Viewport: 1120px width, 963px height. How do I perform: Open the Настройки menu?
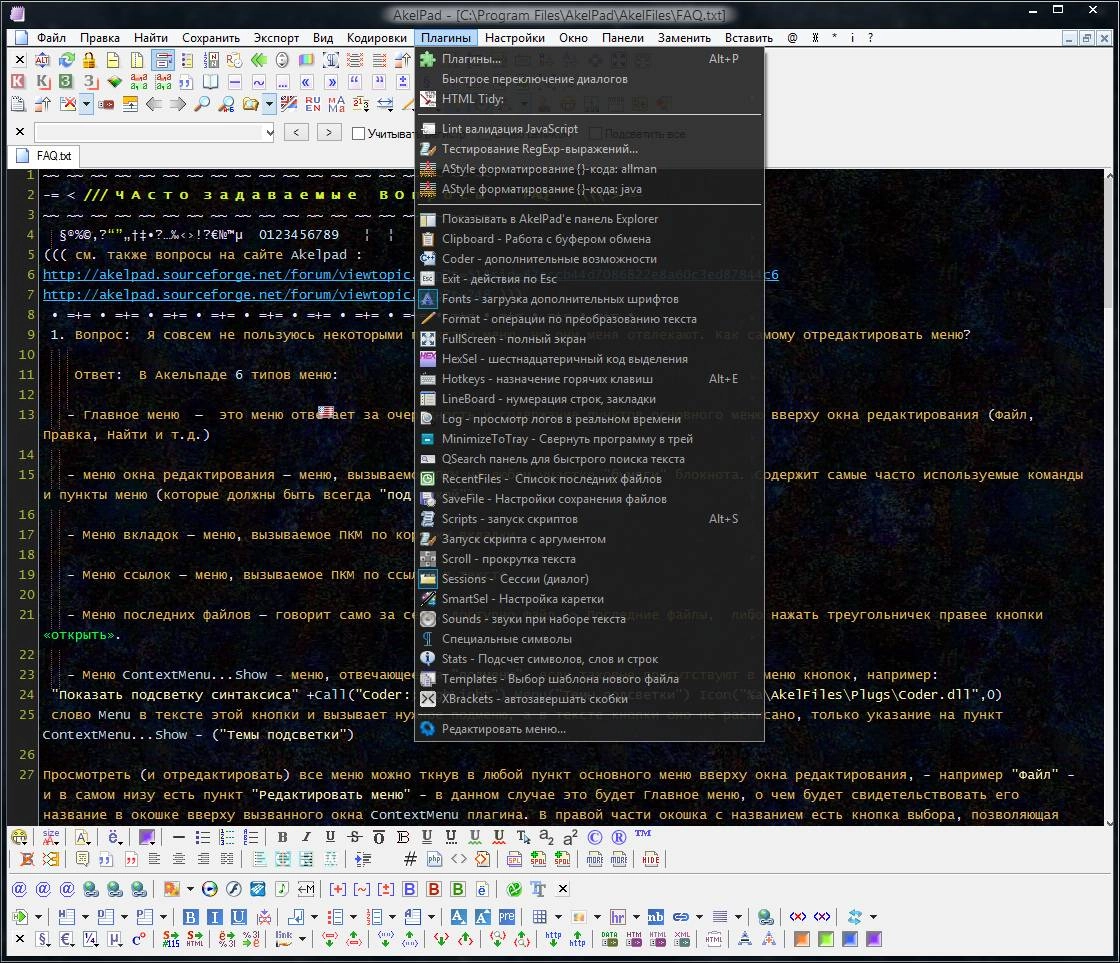pos(514,38)
